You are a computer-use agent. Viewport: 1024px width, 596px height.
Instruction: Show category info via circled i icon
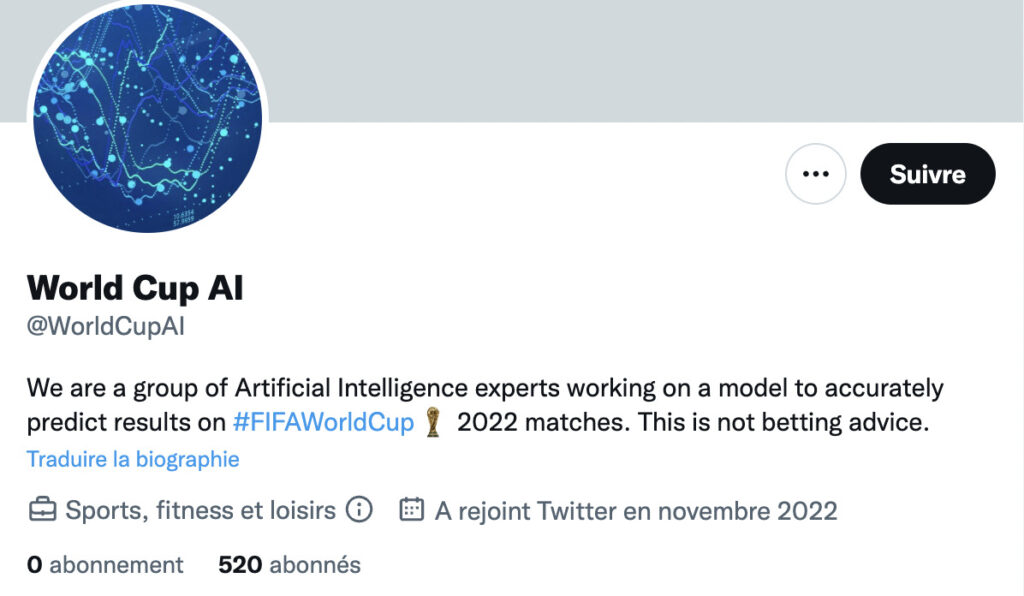pyautogui.click(x=359, y=509)
